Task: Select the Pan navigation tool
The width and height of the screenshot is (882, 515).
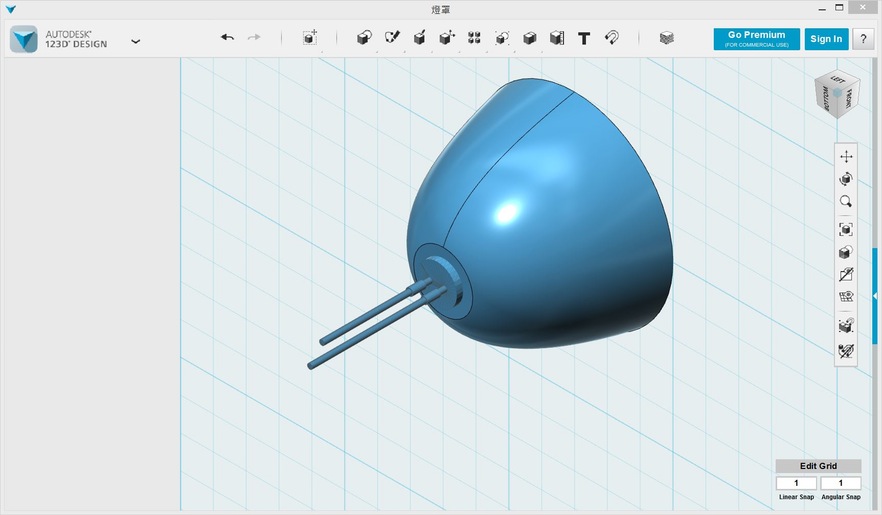Action: pos(845,156)
